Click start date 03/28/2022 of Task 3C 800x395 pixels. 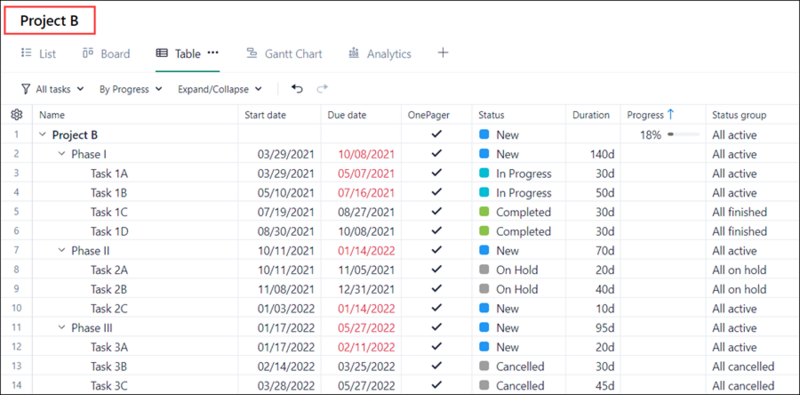(286, 385)
